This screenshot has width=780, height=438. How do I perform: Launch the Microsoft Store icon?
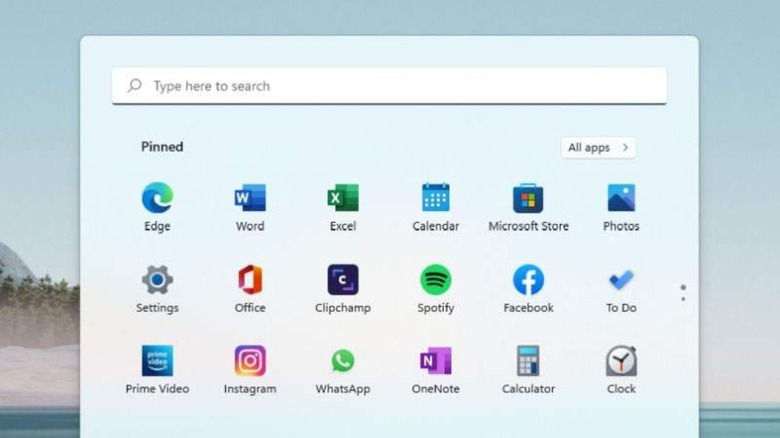click(x=528, y=198)
